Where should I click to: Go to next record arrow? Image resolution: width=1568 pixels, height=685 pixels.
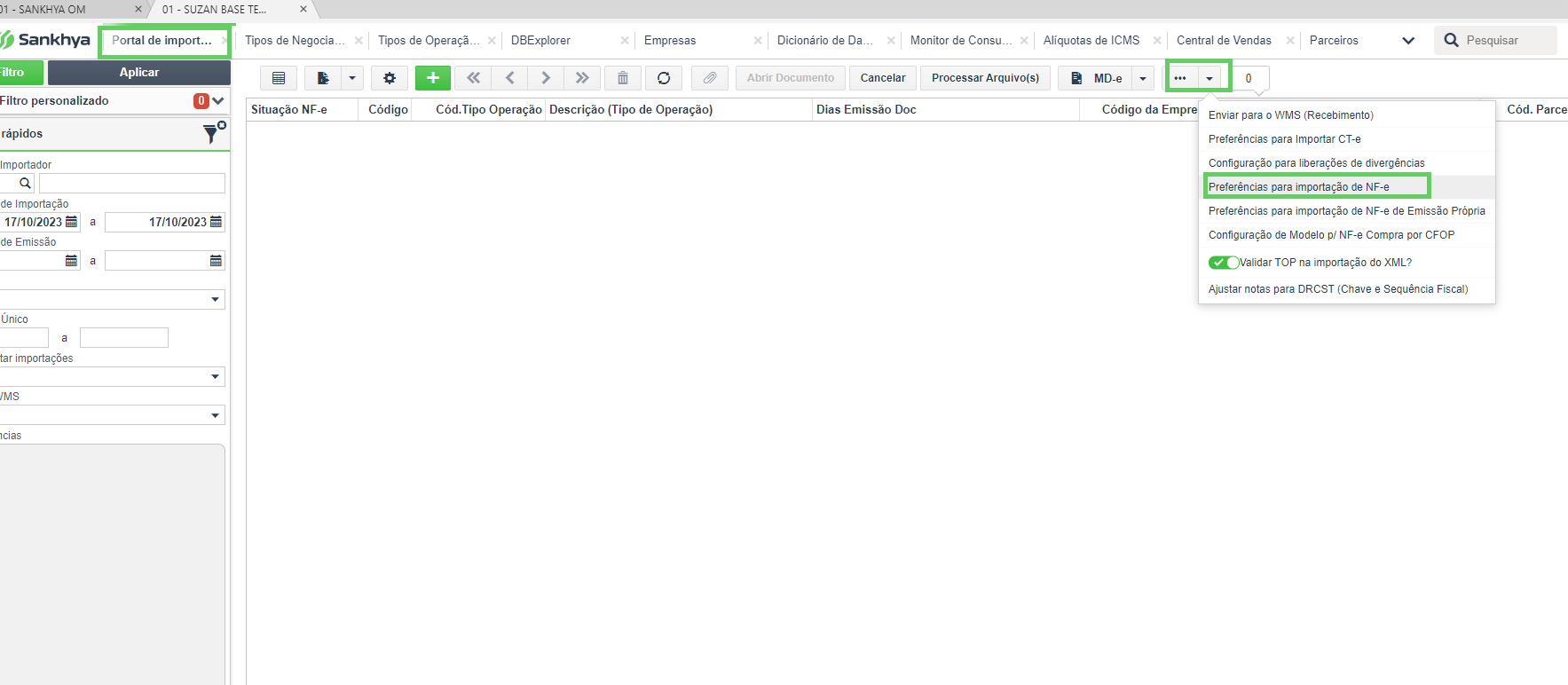(546, 78)
